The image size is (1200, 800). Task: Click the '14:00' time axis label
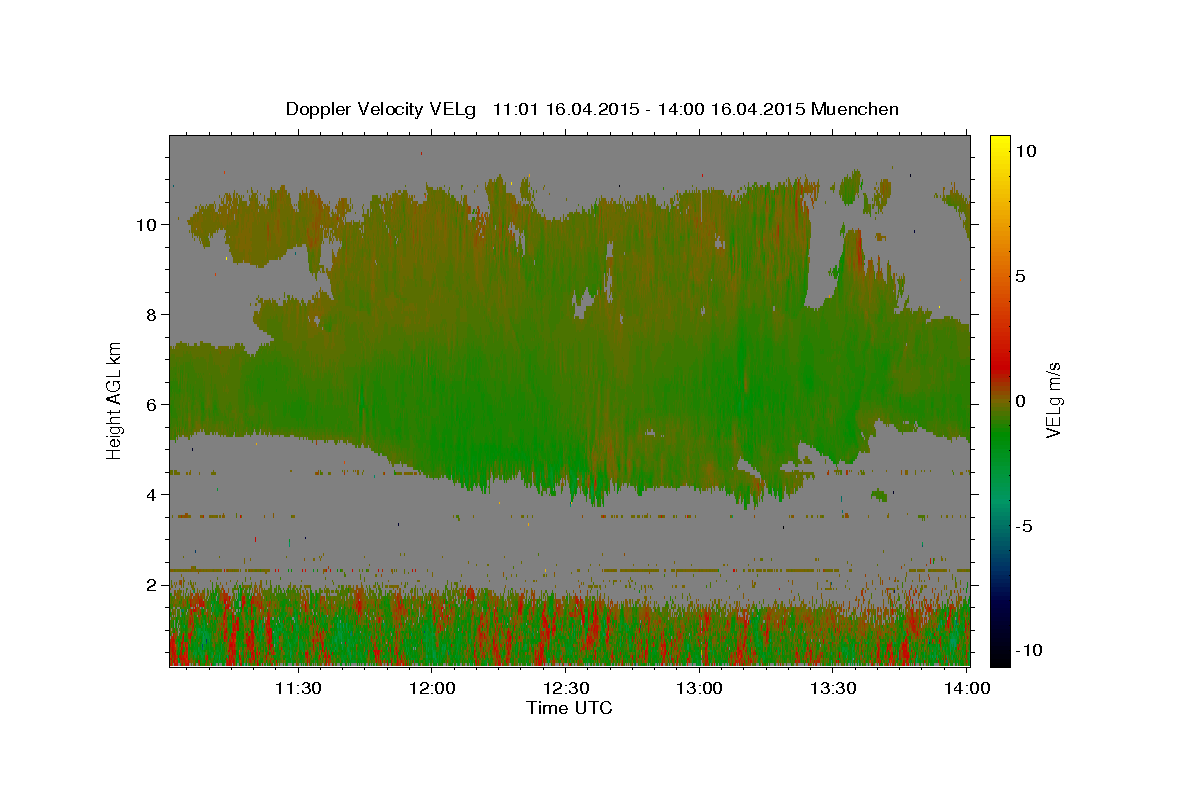(967, 688)
